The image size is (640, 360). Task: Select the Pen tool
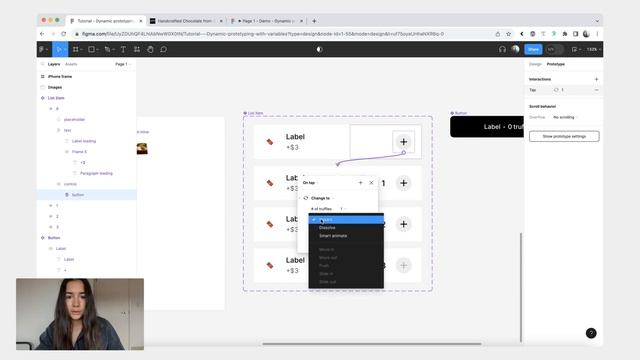(x=108, y=49)
